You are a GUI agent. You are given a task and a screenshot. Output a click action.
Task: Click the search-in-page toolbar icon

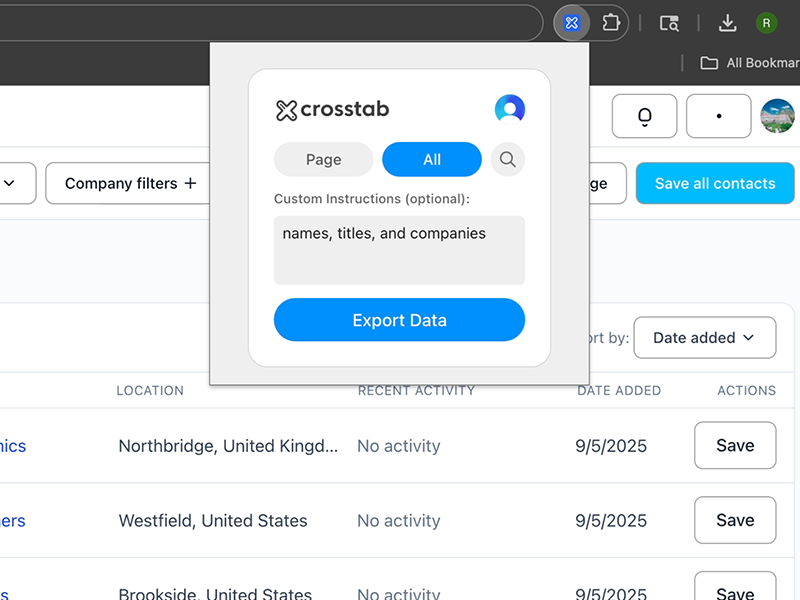[x=669, y=22]
